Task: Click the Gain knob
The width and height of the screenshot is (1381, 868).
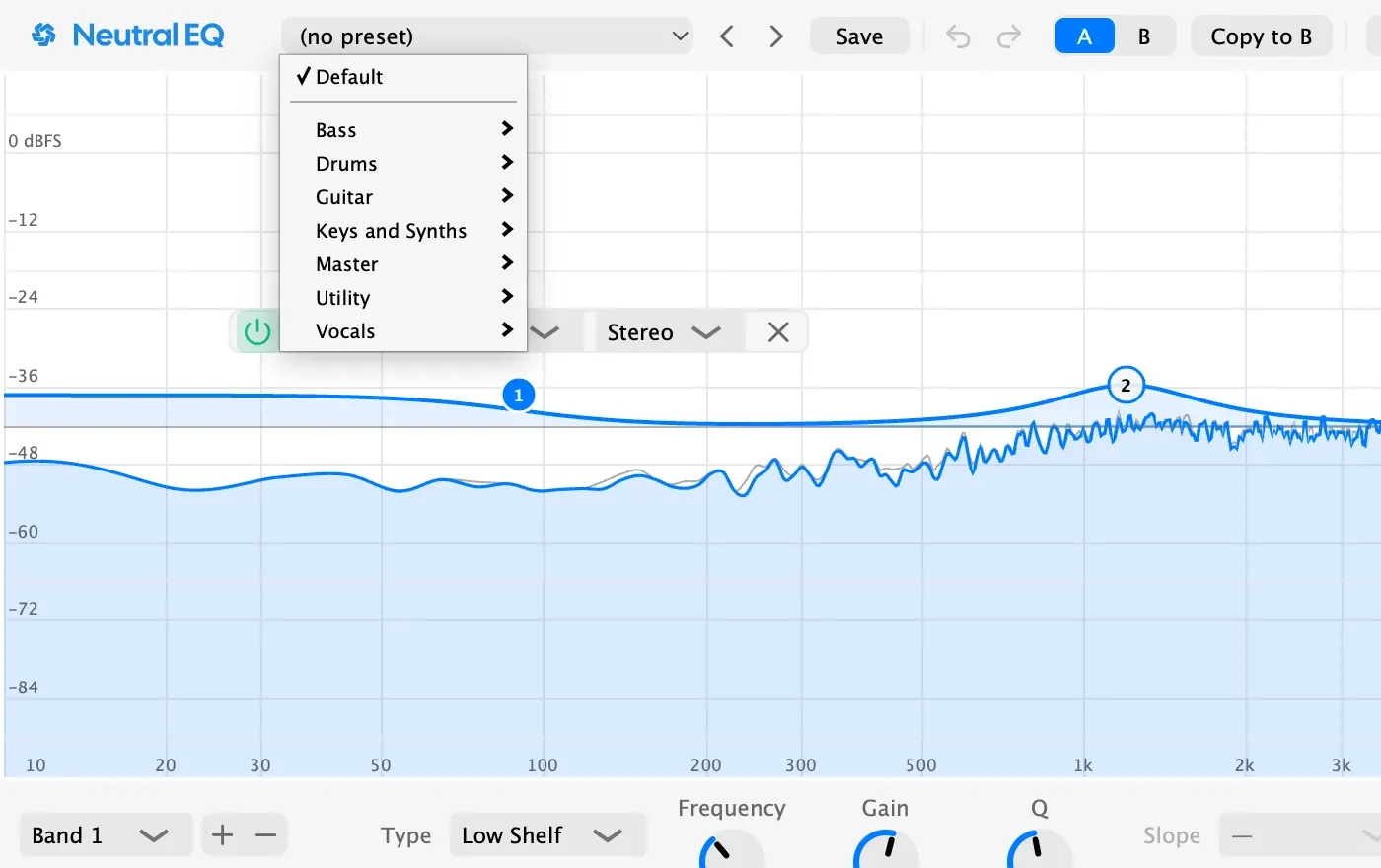Action: [x=886, y=850]
